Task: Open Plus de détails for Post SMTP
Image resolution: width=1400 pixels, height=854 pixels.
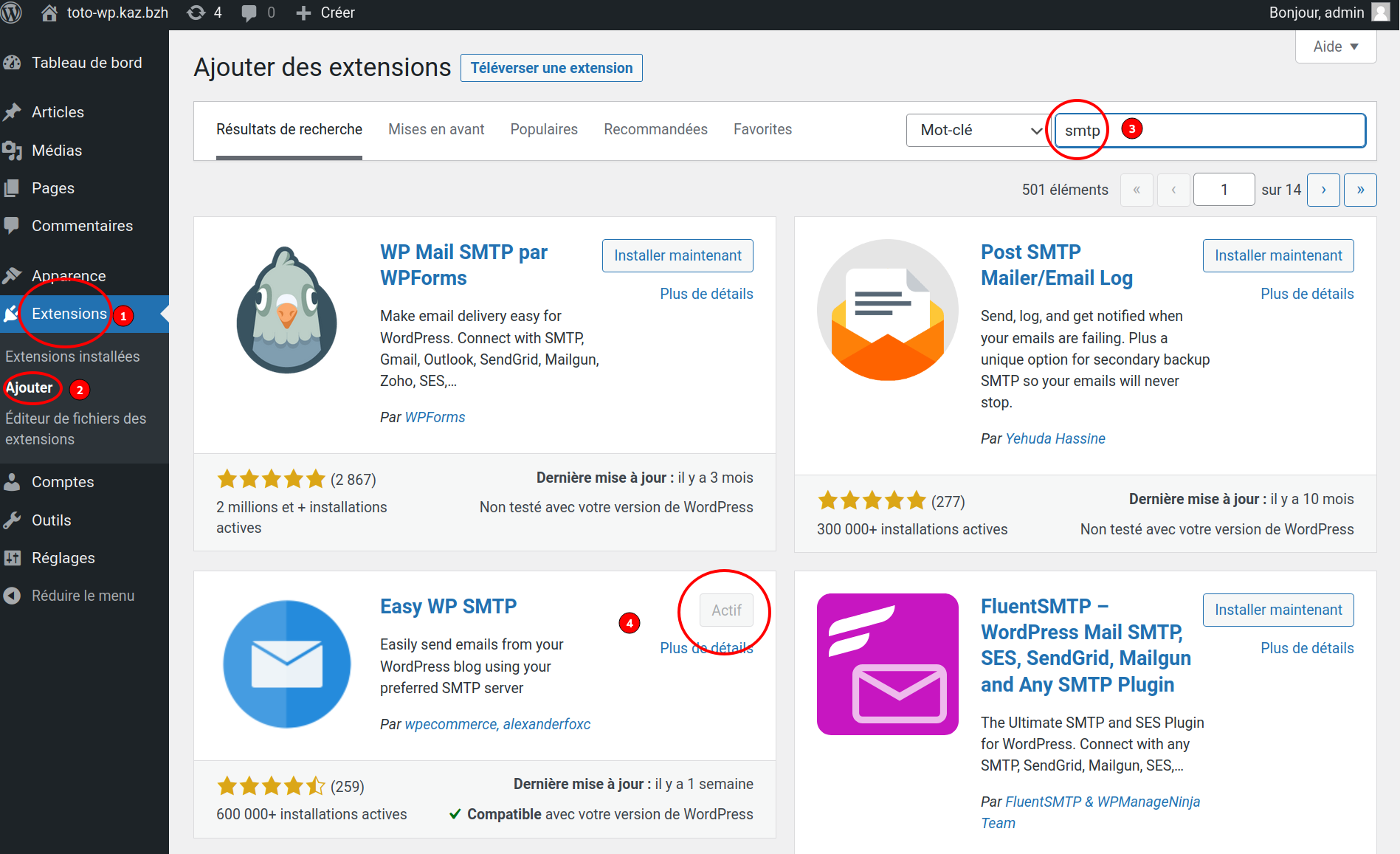Action: coord(1306,294)
